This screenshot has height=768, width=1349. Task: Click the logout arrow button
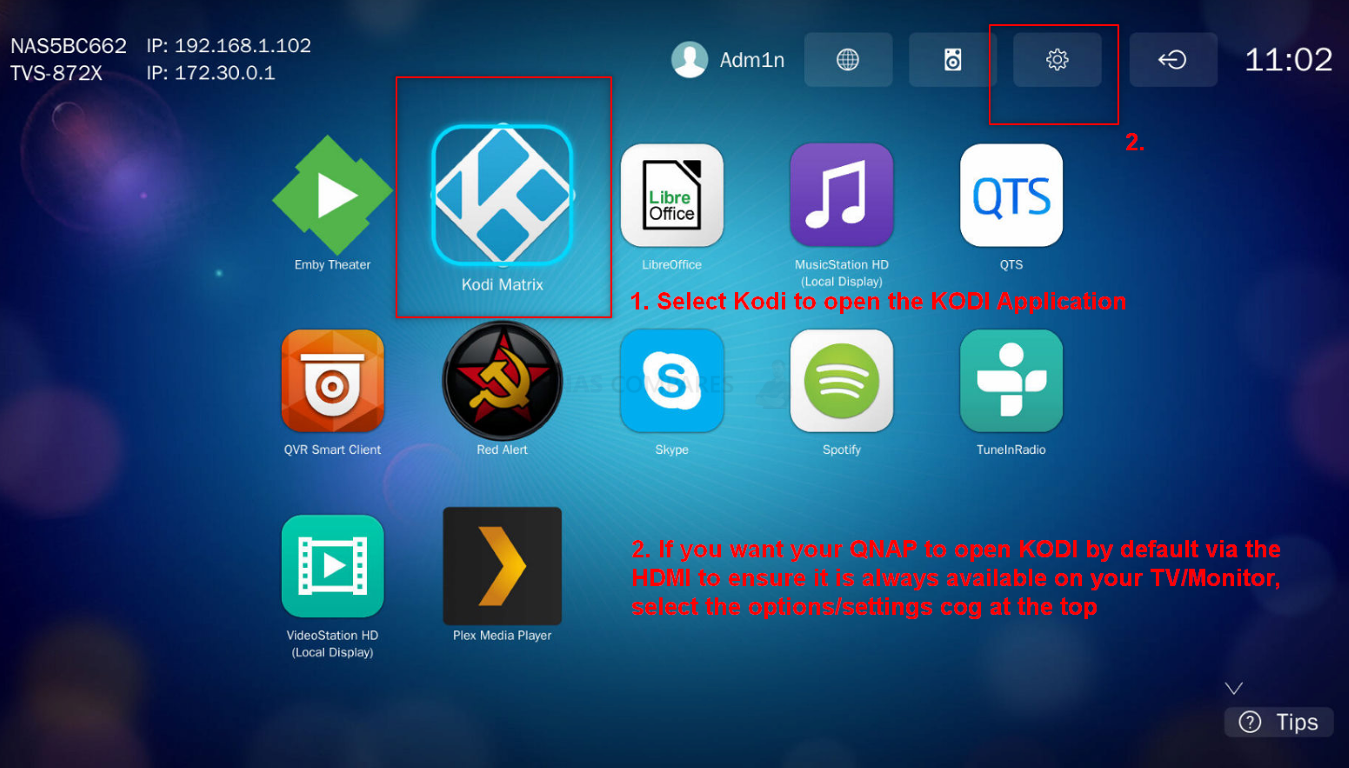click(x=1173, y=60)
